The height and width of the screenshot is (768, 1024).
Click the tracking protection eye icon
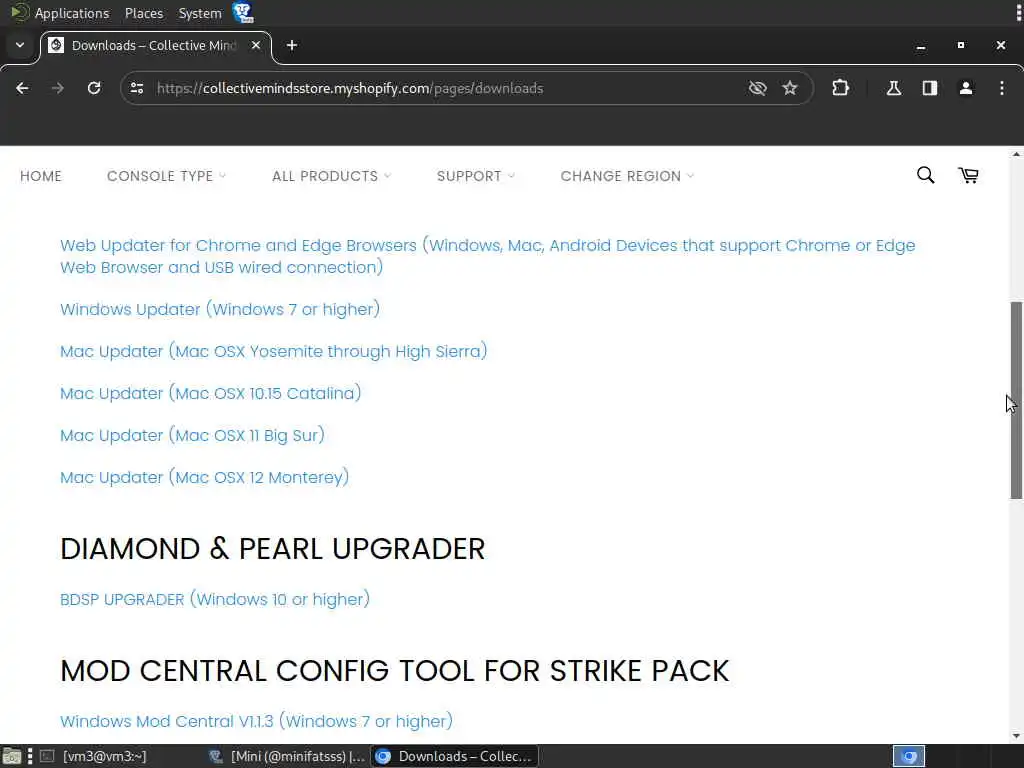(758, 88)
